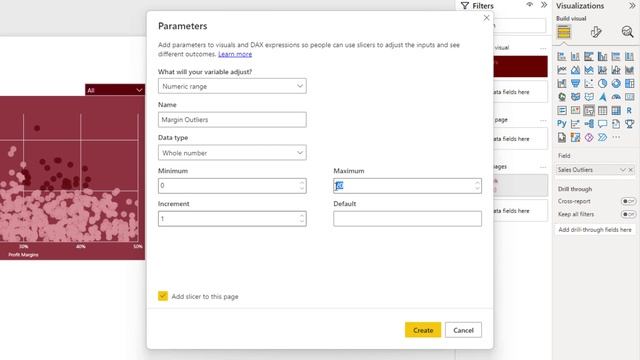Add the Q&A speech bubble visual
The height and width of the screenshot is (360, 640).
602,124
